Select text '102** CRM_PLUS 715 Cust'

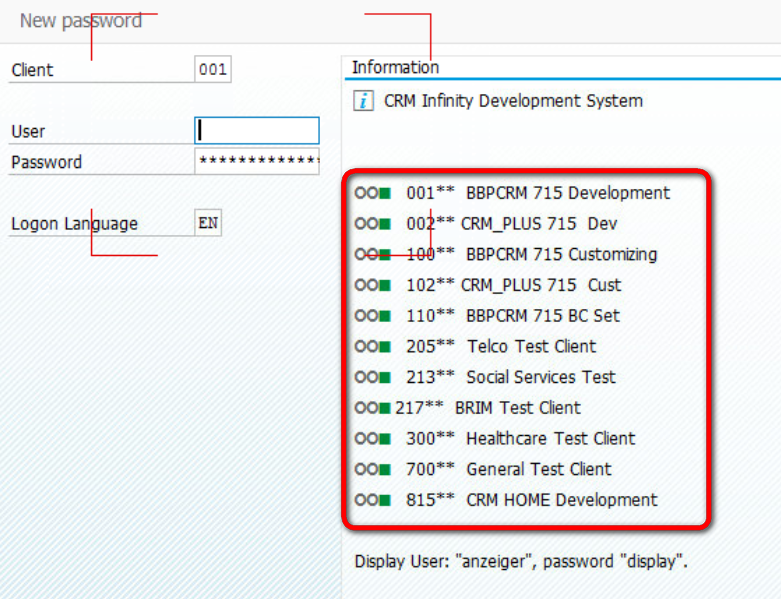pyautogui.click(x=514, y=285)
